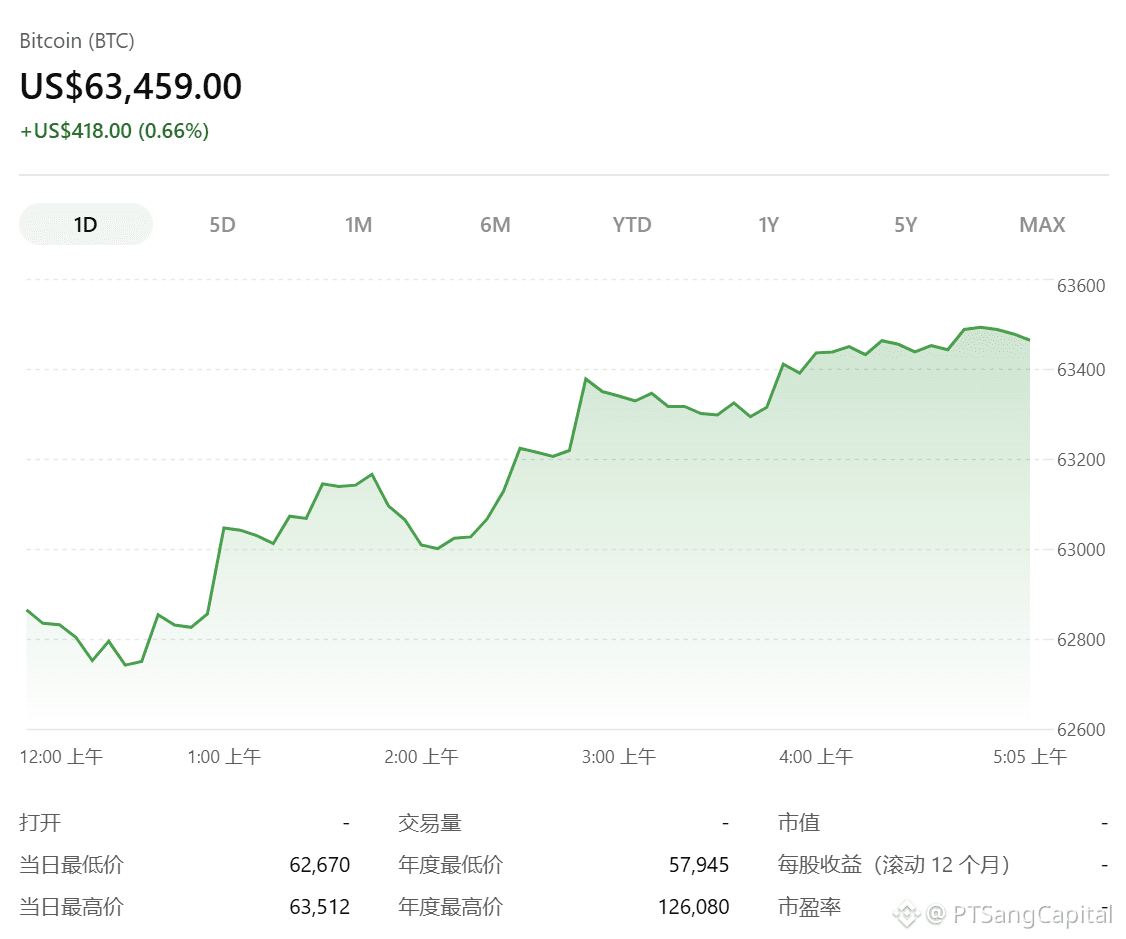Open the 5Y price range
The width and height of the screenshot is (1126, 939).
click(x=906, y=225)
